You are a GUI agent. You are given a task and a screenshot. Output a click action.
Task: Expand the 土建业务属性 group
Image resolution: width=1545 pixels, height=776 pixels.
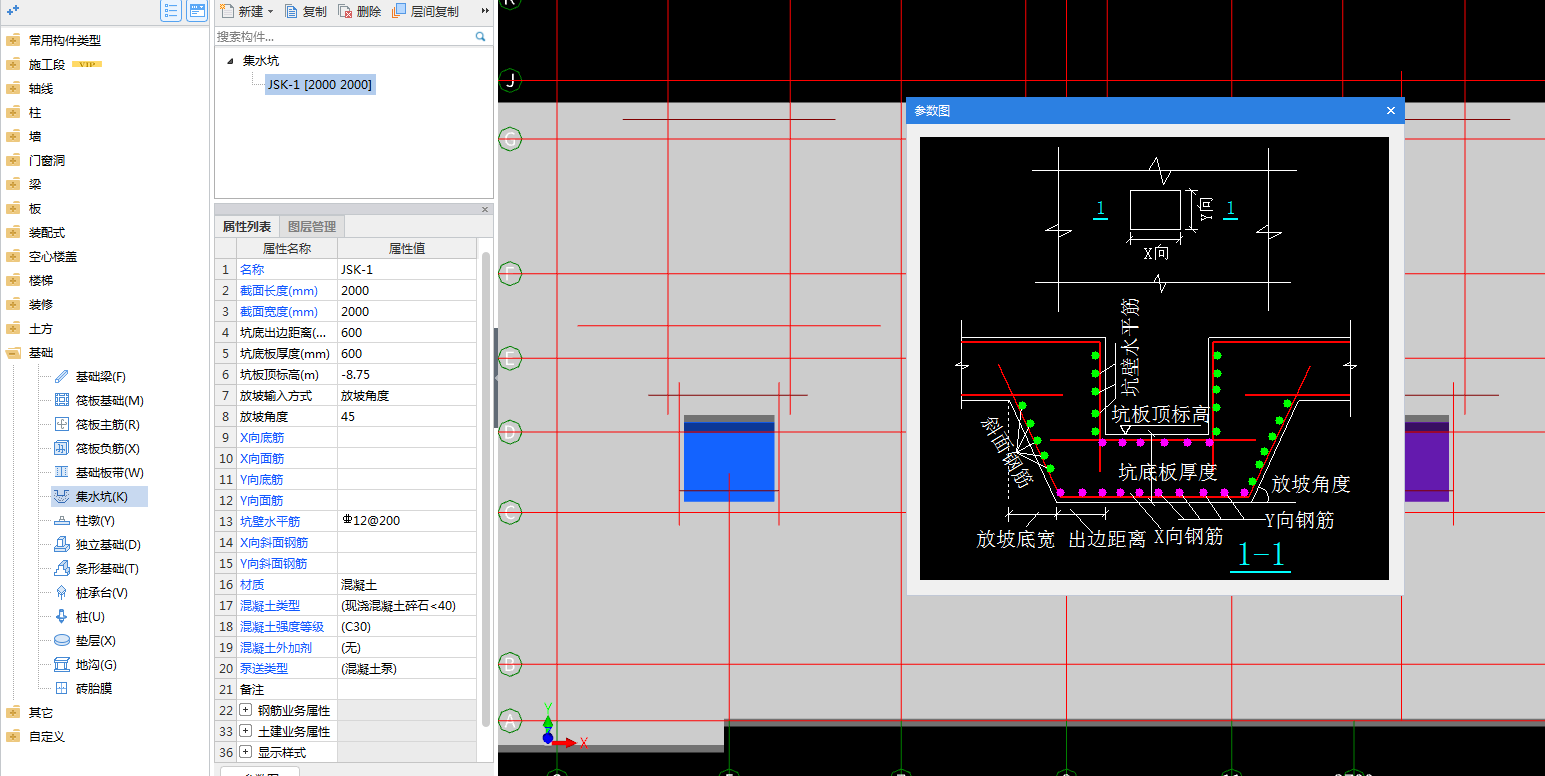click(245, 731)
